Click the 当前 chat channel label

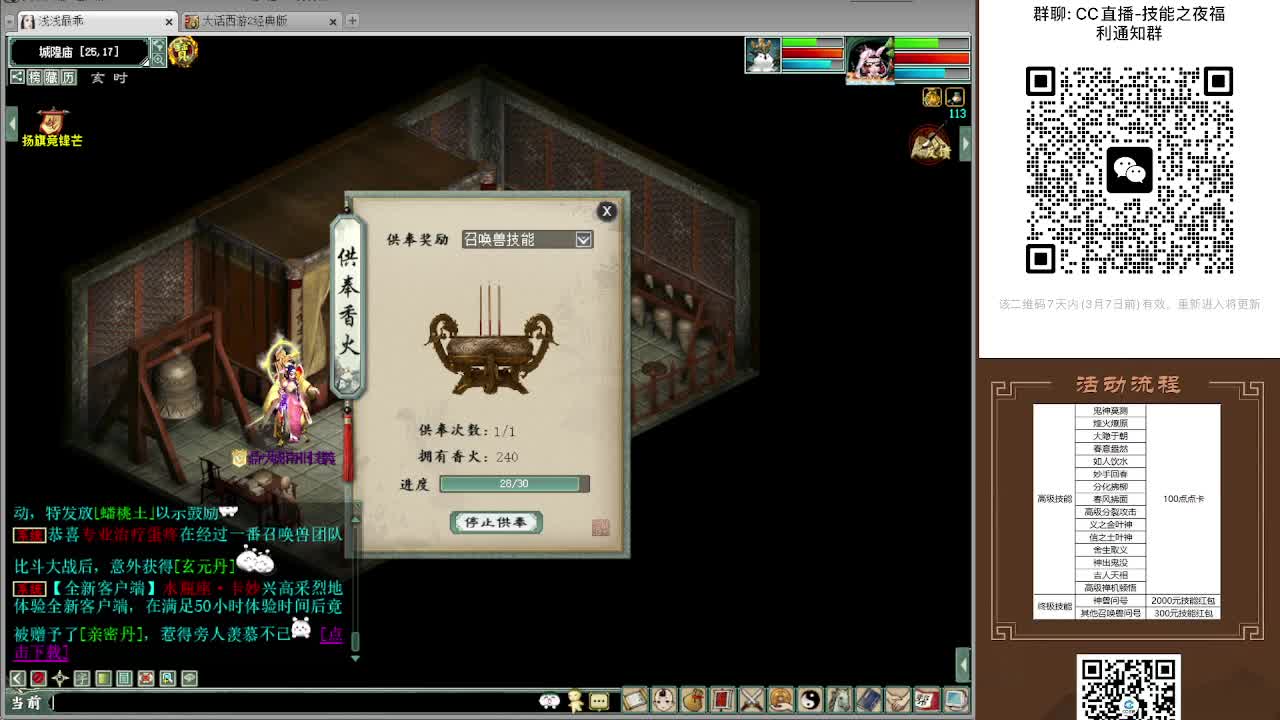26,702
